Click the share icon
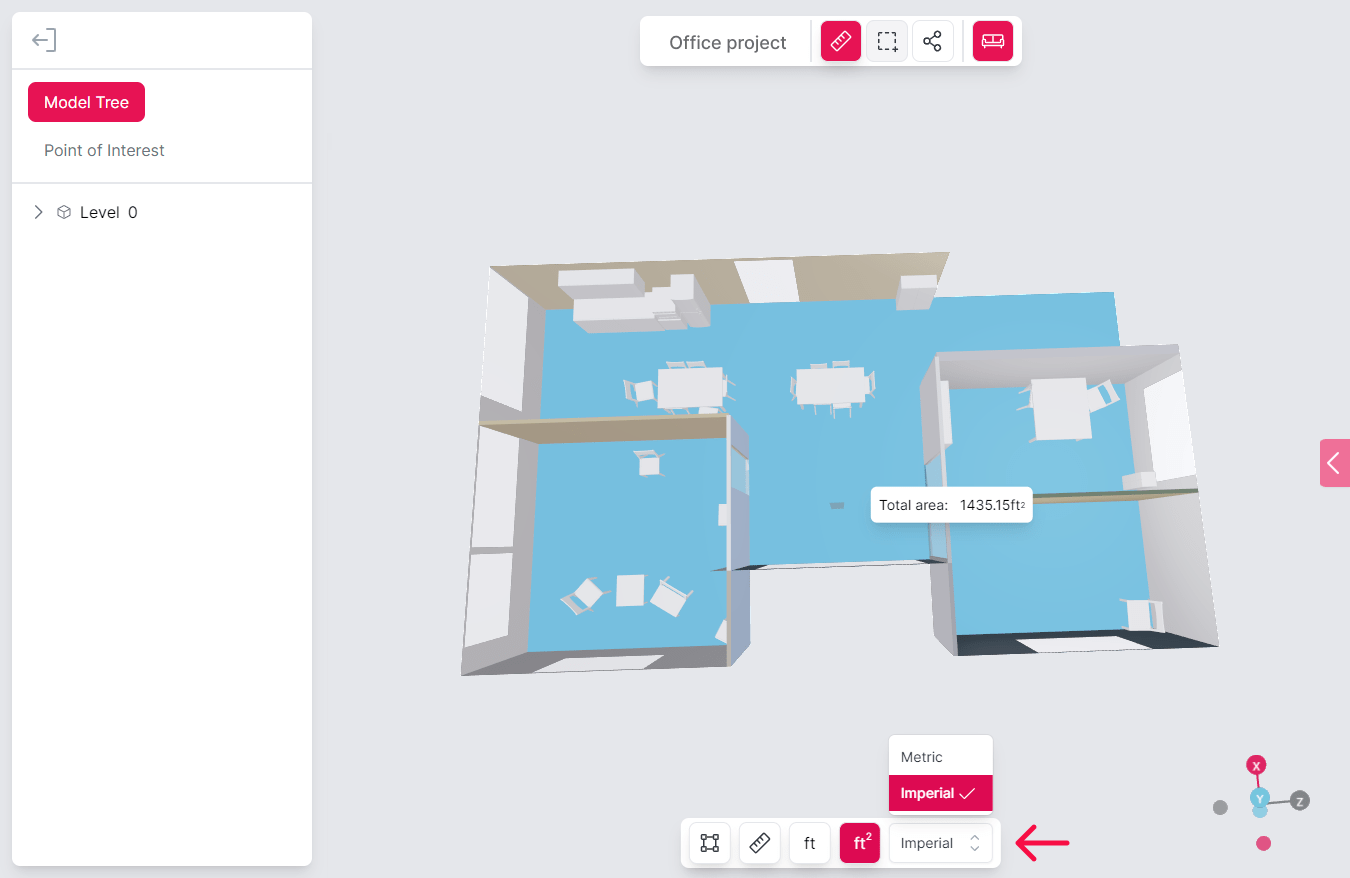 [932, 41]
